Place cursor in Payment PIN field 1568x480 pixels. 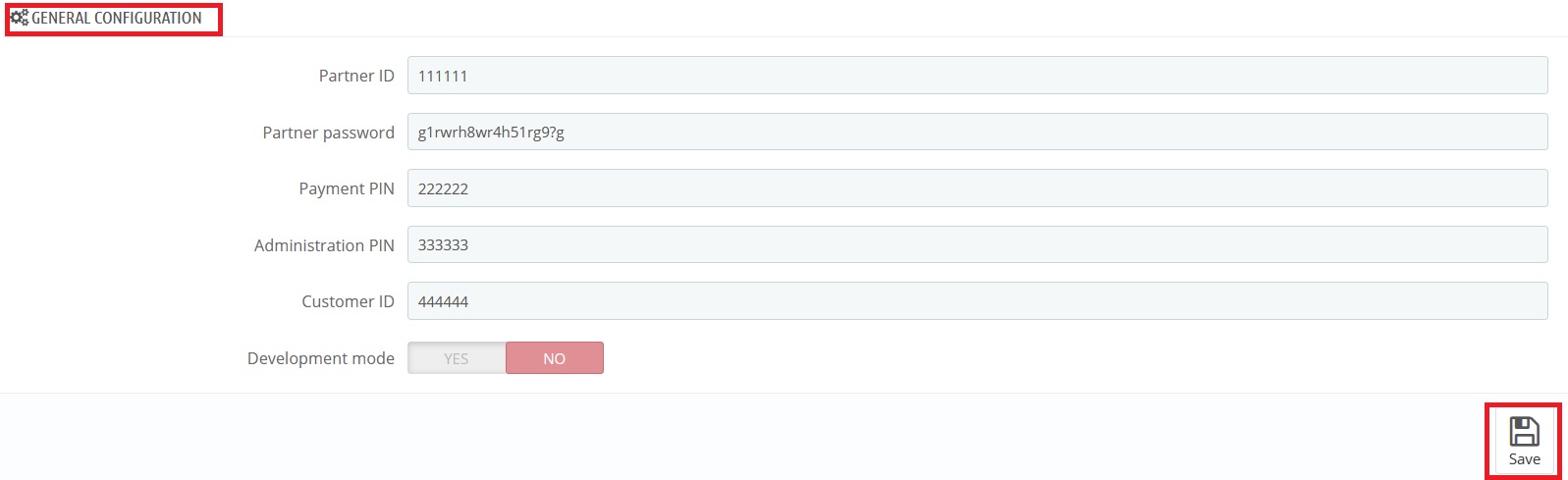click(x=977, y=188)
